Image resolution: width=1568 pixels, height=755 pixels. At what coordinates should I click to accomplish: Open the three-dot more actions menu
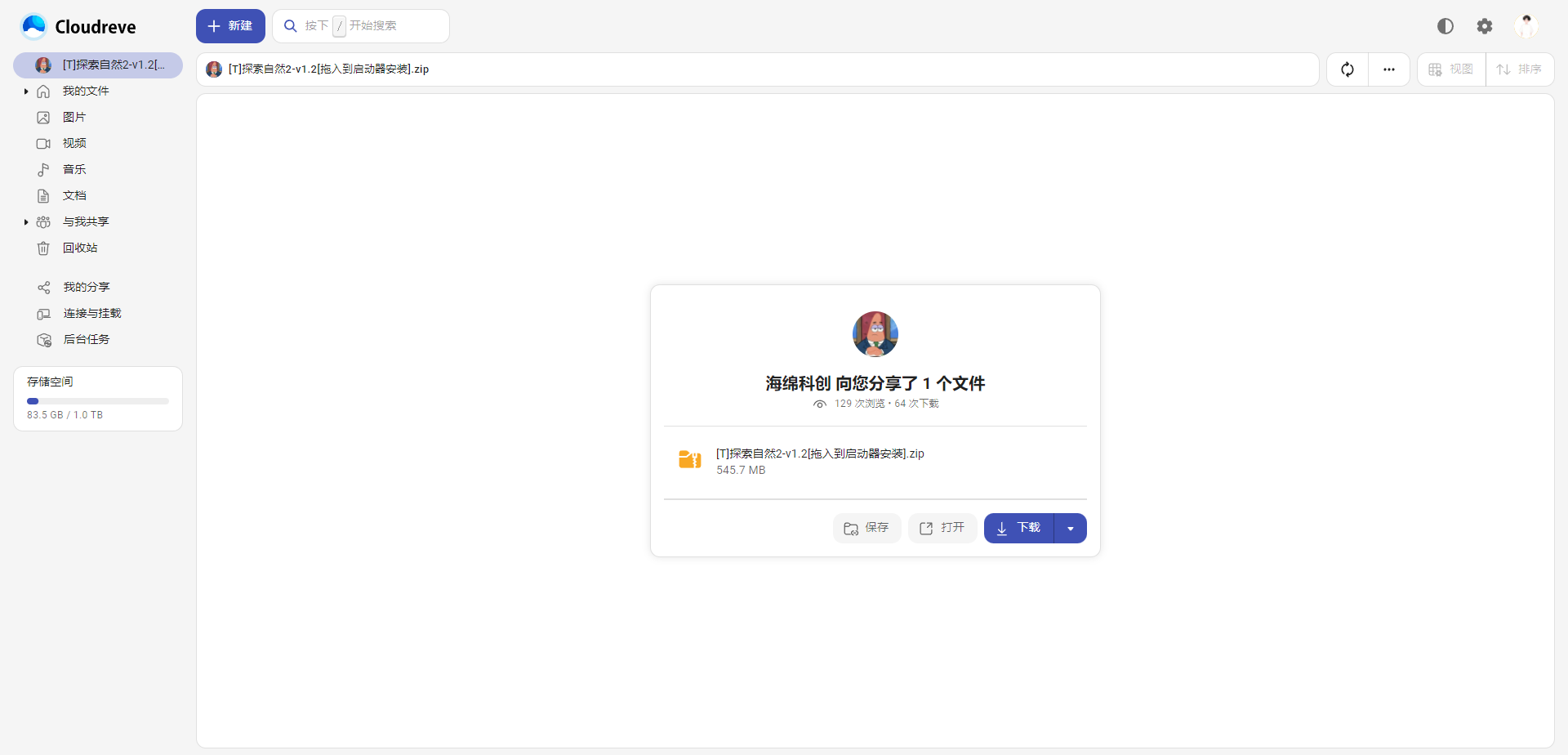tap(1388, 69)
